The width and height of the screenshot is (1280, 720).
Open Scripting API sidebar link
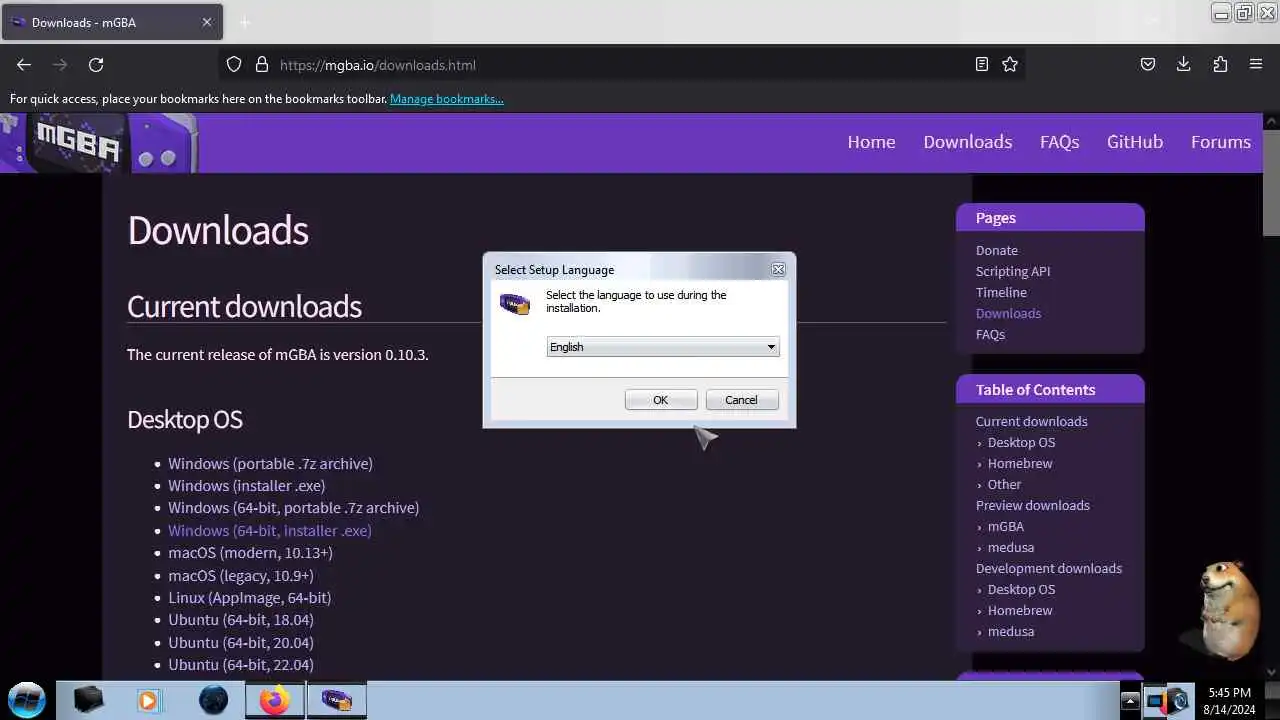(1012, 271)
